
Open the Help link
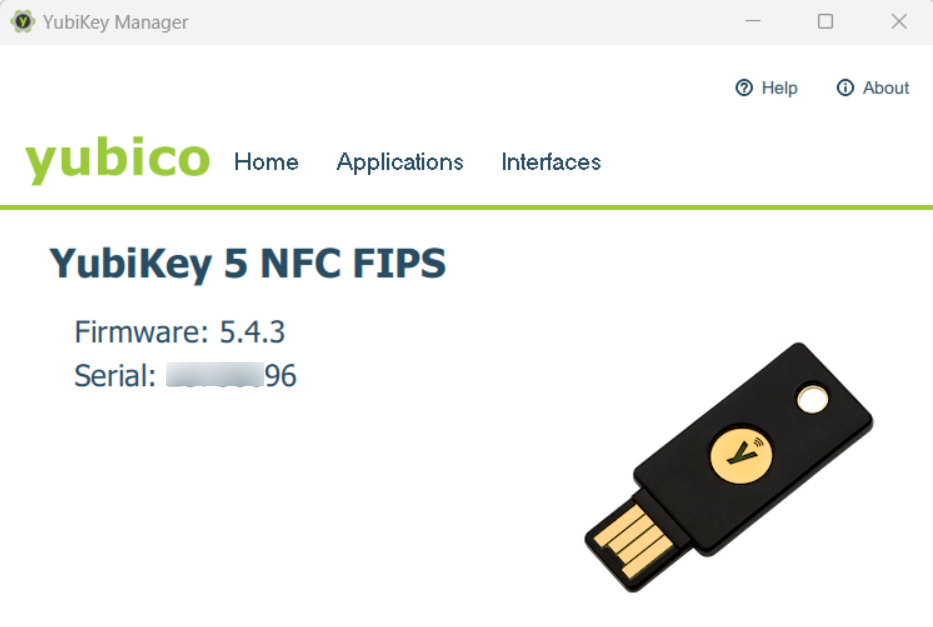(x=766, y=88)
